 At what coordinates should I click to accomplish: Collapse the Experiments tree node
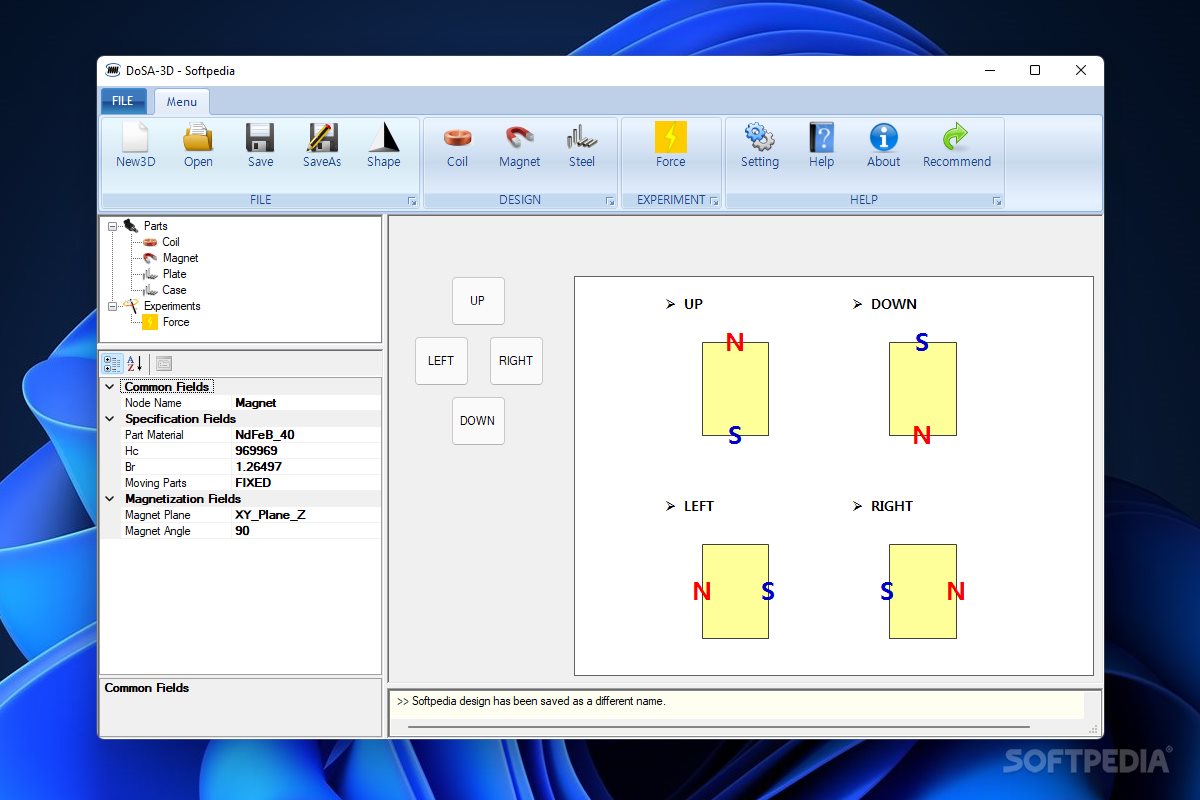[112, 306]
